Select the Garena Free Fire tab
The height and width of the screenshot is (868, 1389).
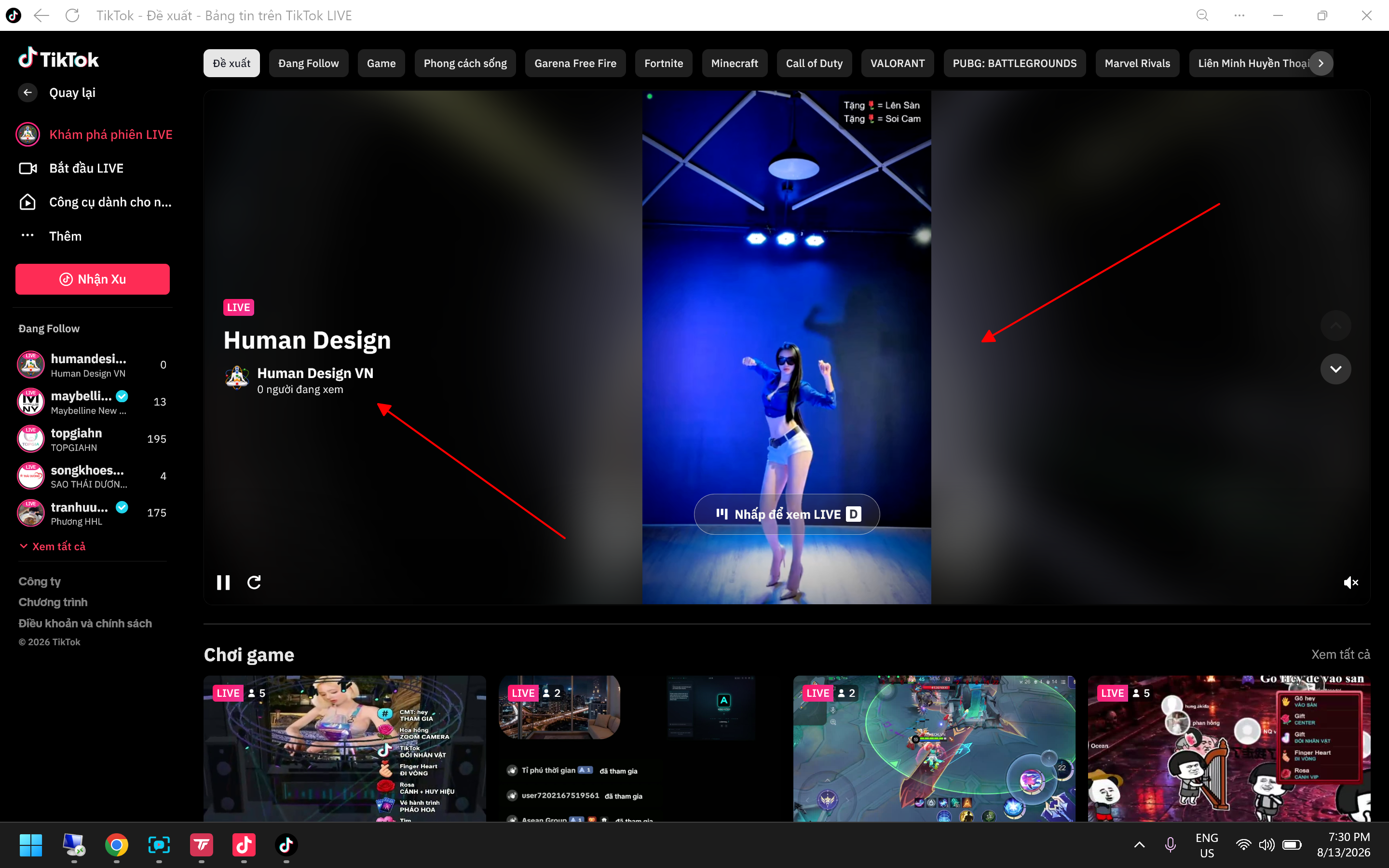click(x=575, y=63)
